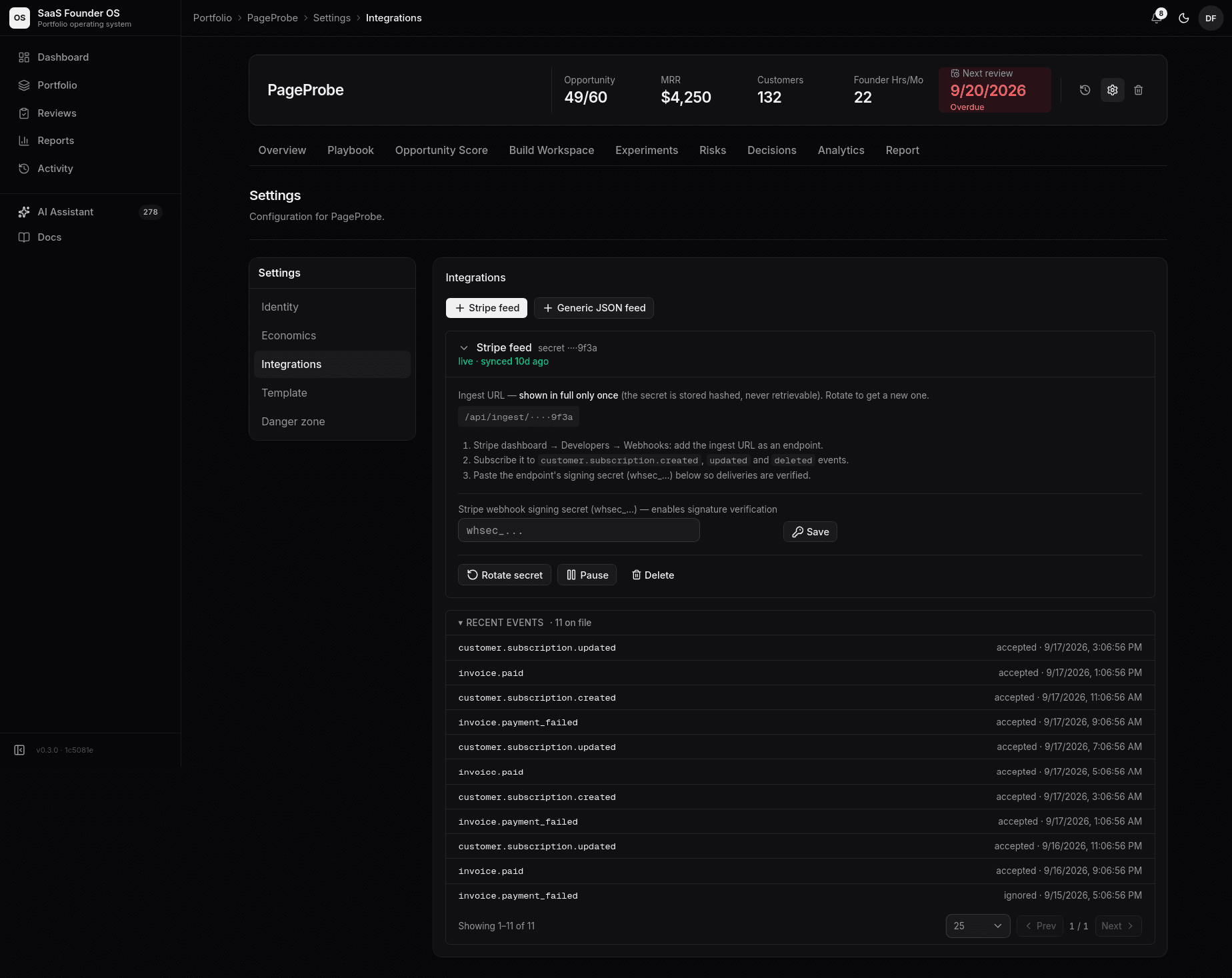This screenshot has width=1232, height=978.
Task: Open the DF user avatar menu
Action: click(1211, 18)
